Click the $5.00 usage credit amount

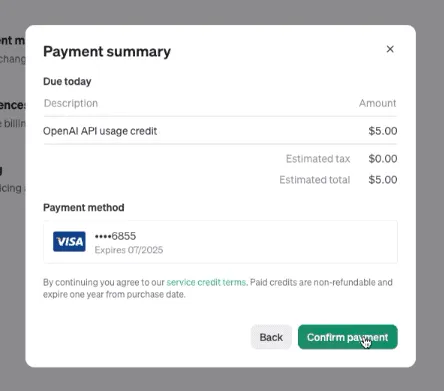383,131
